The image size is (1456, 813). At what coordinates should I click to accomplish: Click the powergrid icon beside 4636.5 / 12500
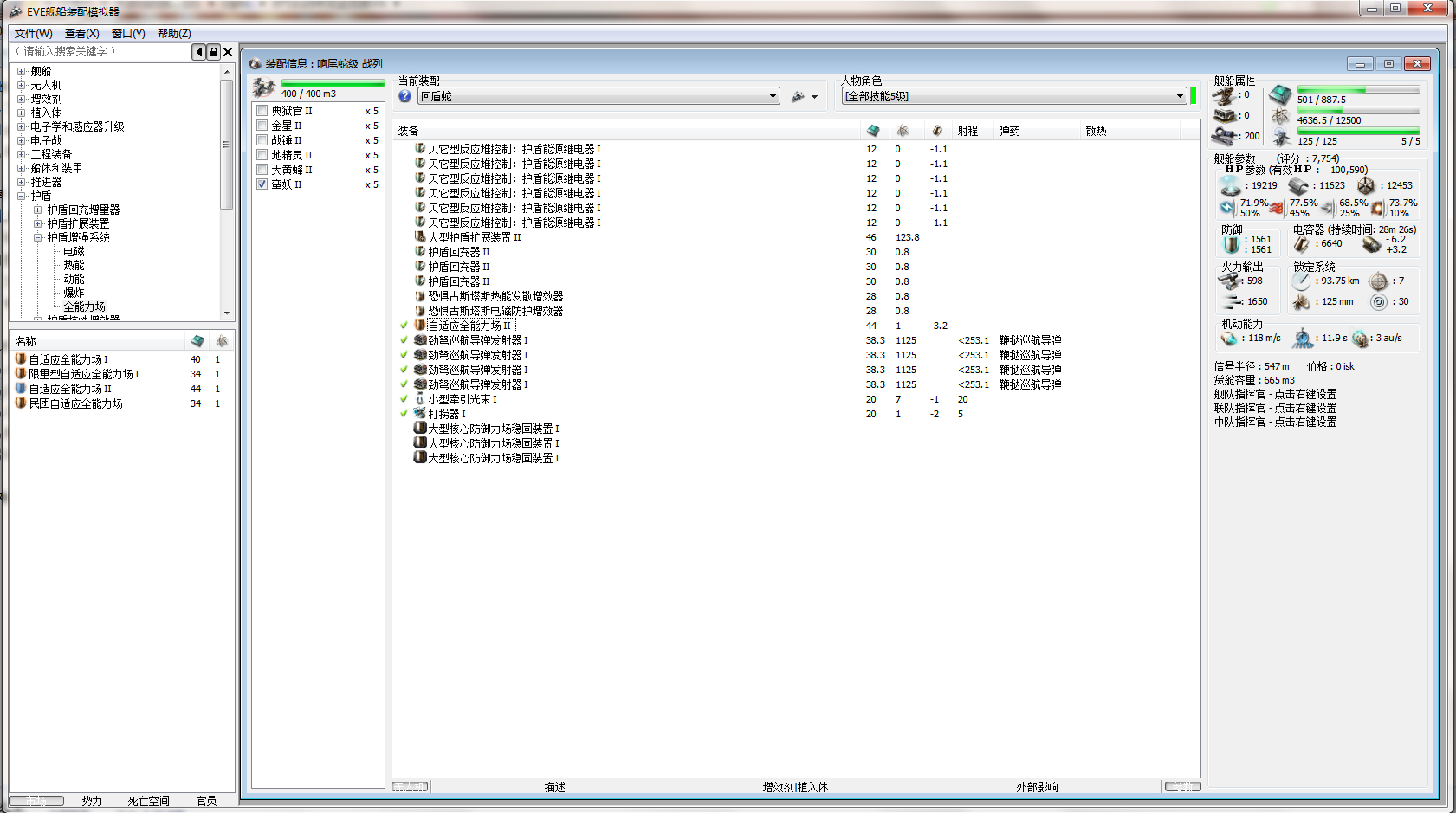tap(1281, 116)
